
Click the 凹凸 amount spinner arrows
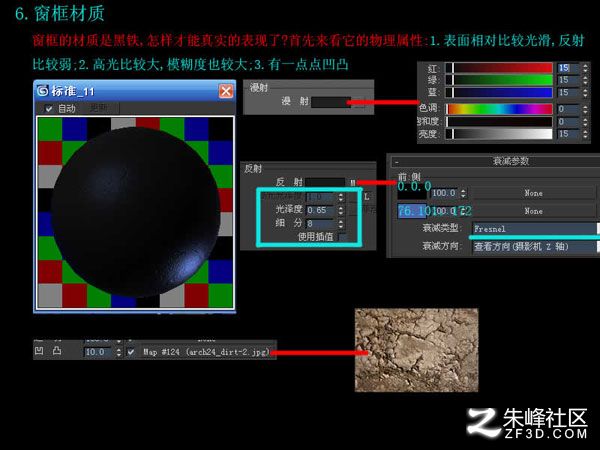(119, 352)
